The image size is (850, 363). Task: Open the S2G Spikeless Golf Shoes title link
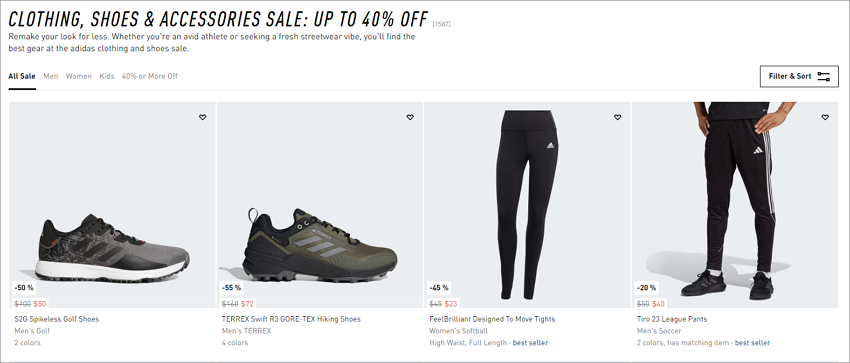(x=56, y=319)
